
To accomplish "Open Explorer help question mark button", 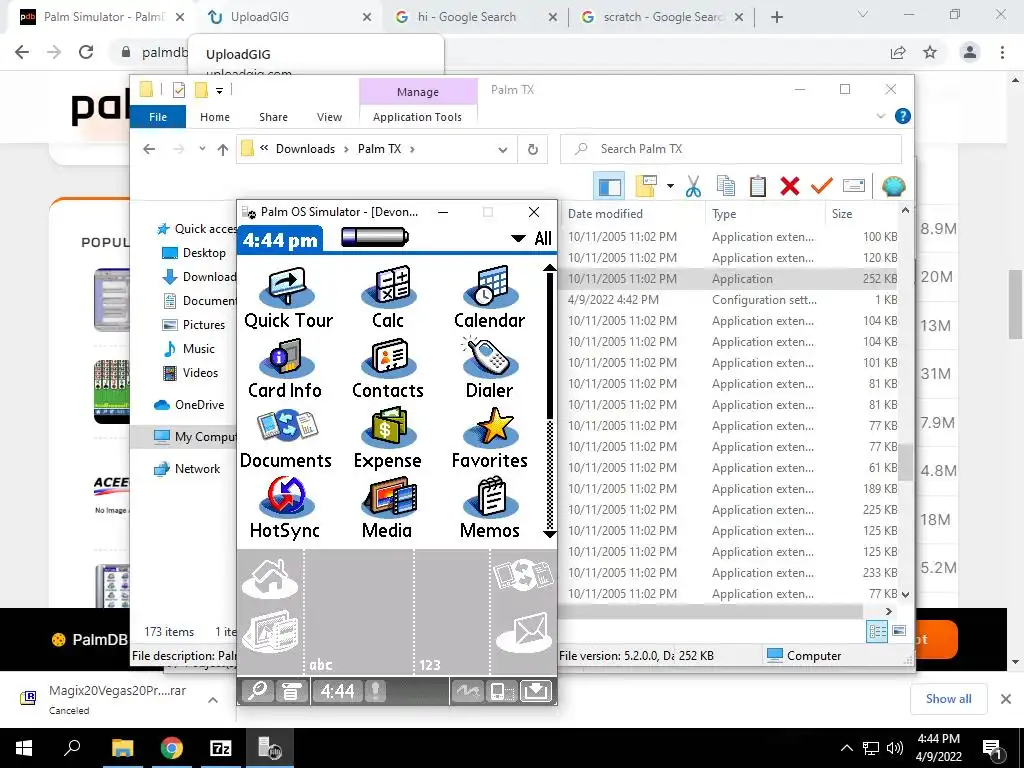I will pyautogui.click(x=903, y=116).
